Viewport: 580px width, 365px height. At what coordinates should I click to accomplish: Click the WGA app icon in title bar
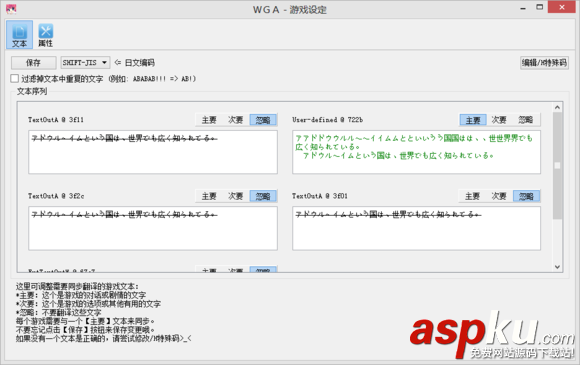pos(11,9)
